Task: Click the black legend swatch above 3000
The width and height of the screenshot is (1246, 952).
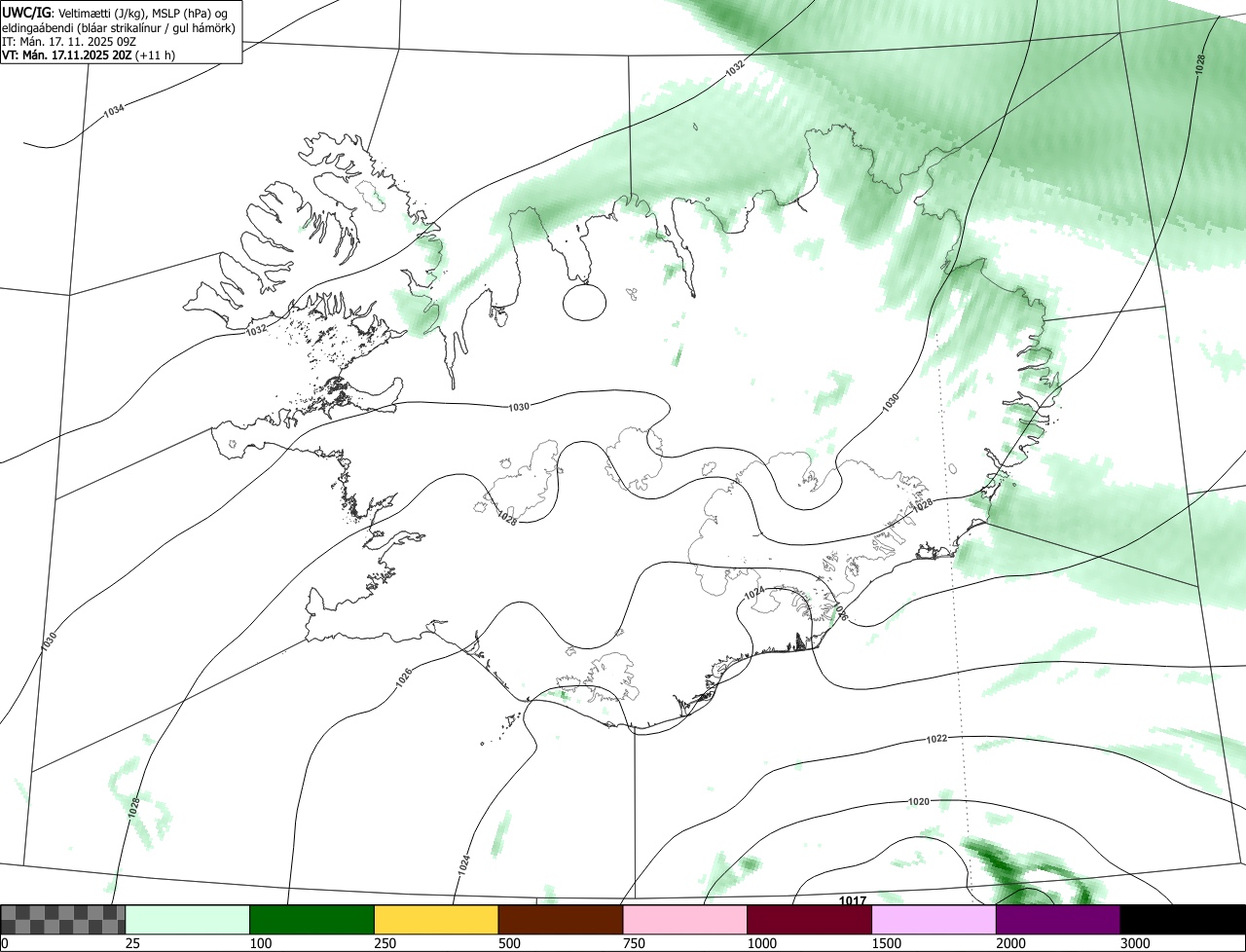Action: click(1183, 920)
